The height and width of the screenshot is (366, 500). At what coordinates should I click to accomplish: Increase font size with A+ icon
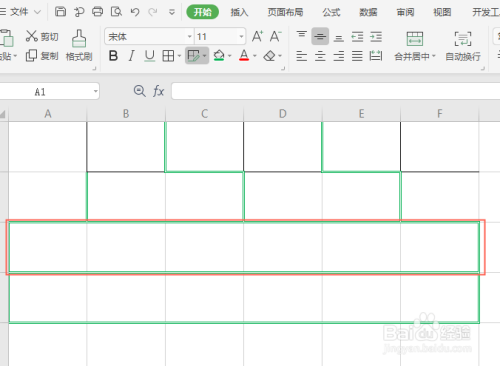(257, 36)
